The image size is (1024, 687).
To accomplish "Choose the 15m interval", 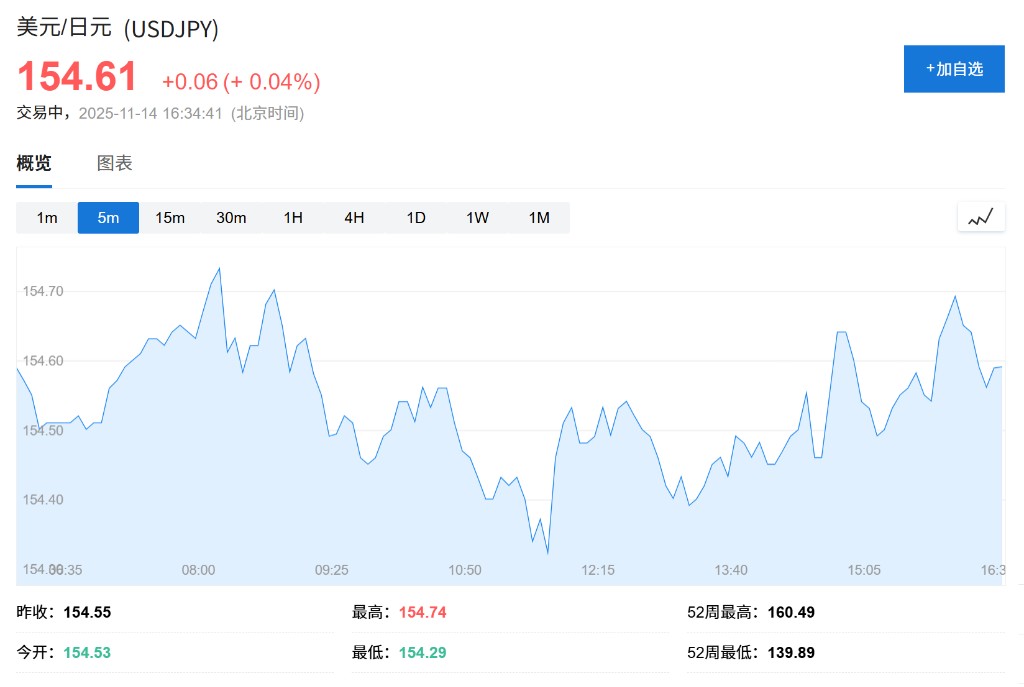I will point(170,218).
